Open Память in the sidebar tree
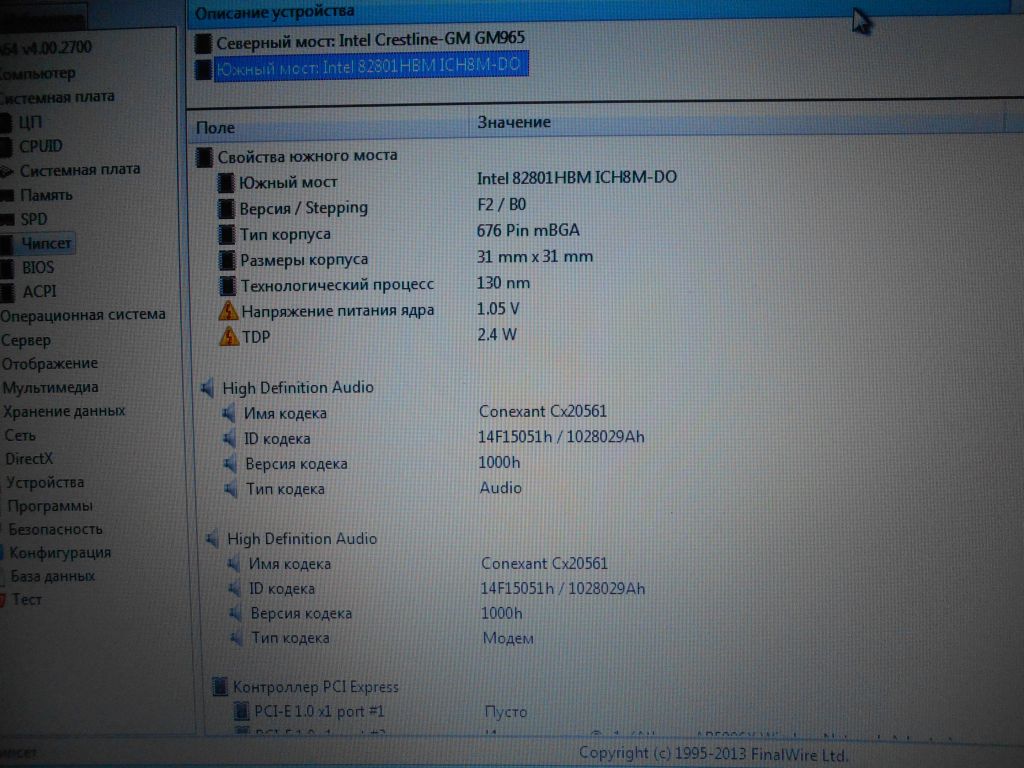This screenshot has height=768, width=1024. point(46,195)
